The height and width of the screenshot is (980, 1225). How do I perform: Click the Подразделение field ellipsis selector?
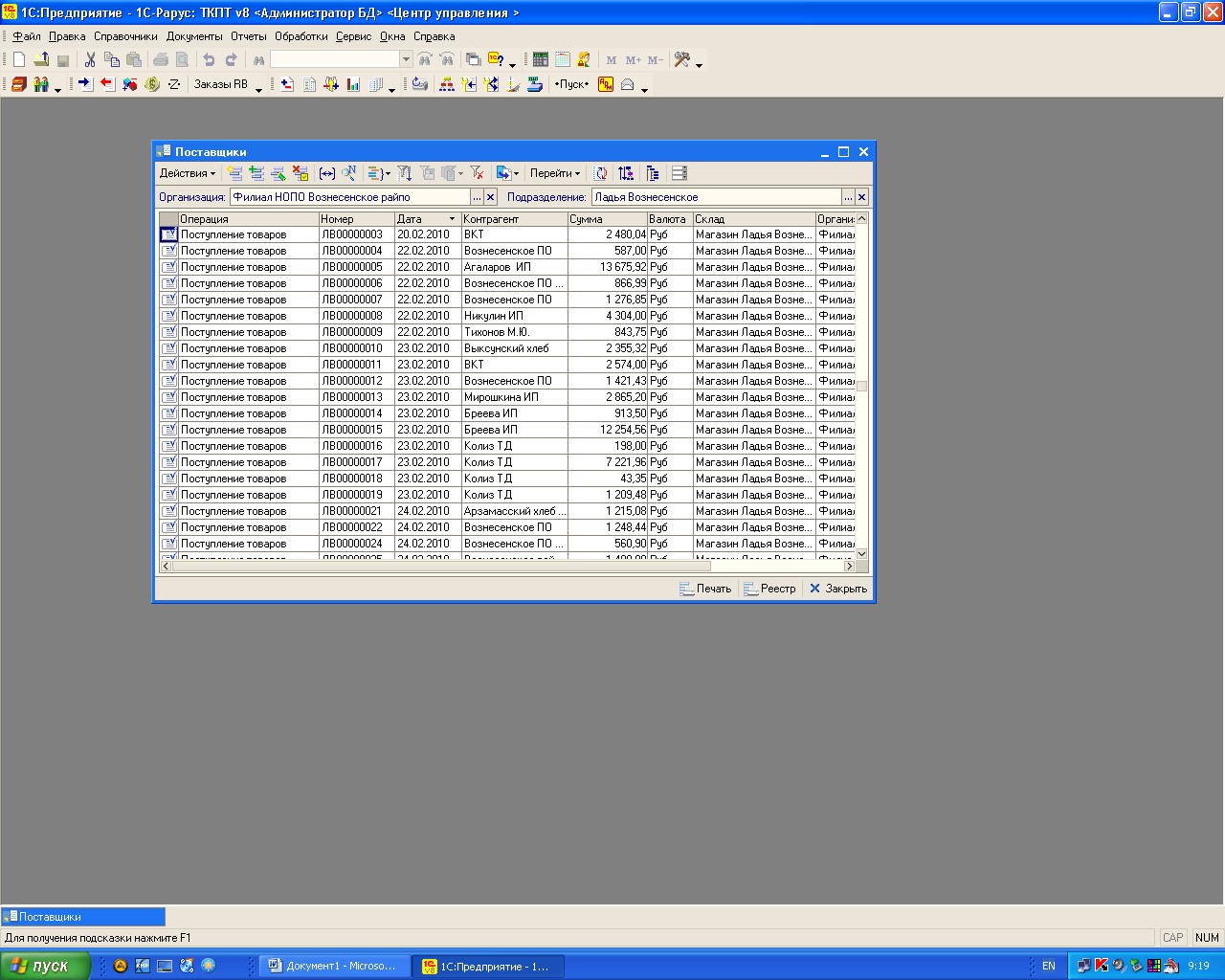tap(848, 197)
